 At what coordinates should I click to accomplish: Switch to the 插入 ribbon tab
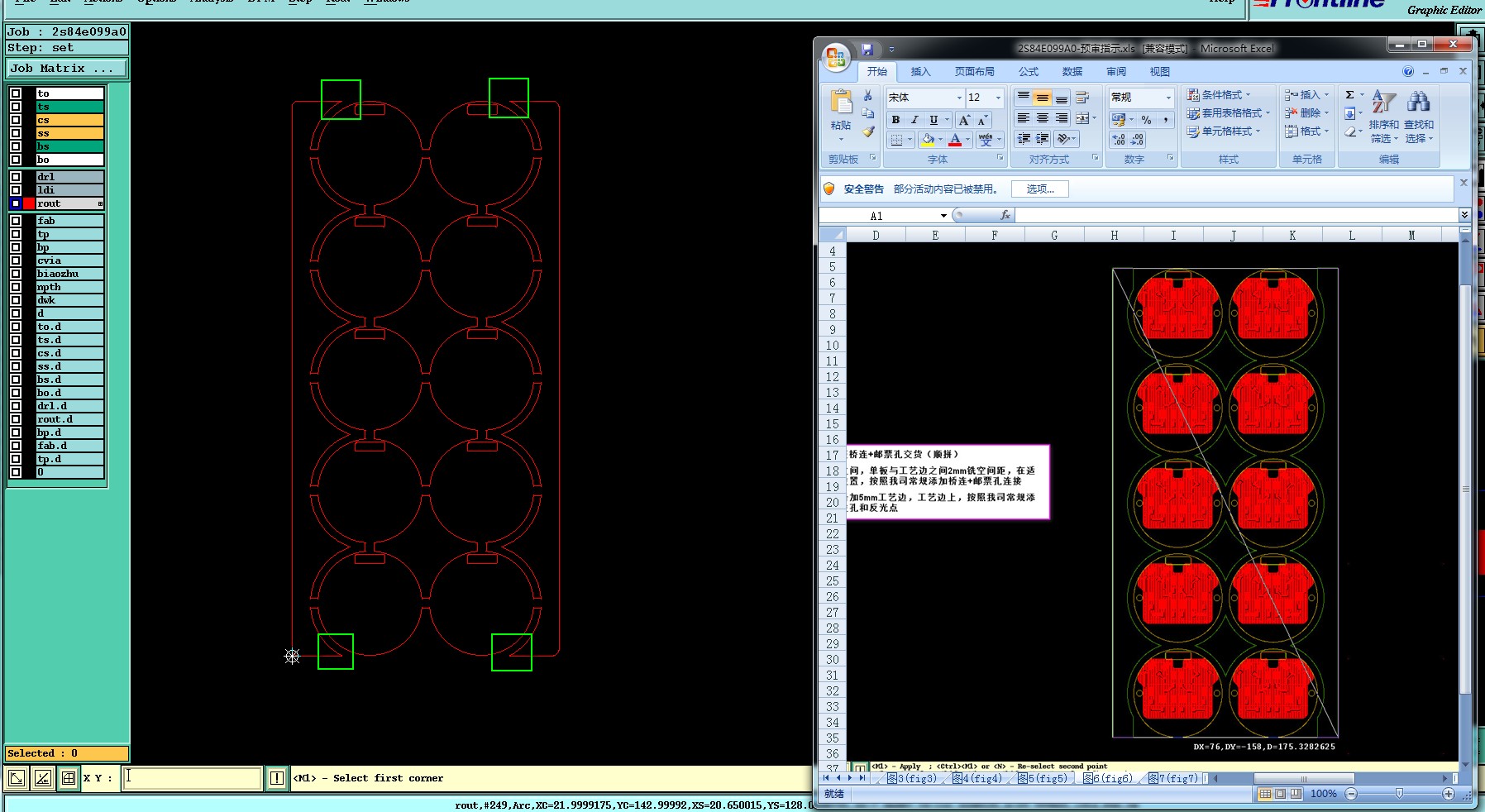click(920, 72)
